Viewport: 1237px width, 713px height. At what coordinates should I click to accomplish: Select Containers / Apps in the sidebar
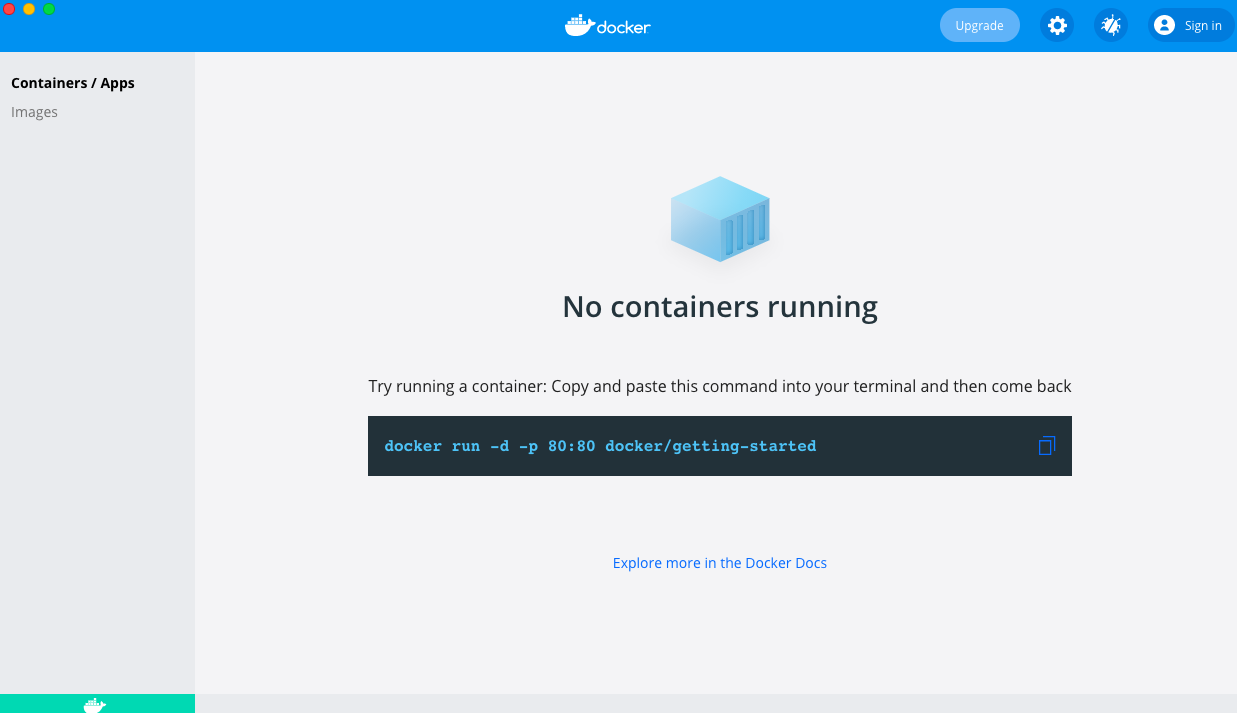[x=73, y=83]
